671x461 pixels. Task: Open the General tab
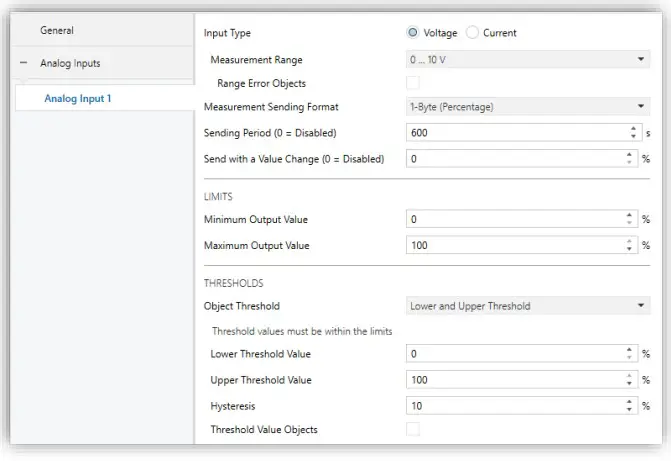click(57, 31)
